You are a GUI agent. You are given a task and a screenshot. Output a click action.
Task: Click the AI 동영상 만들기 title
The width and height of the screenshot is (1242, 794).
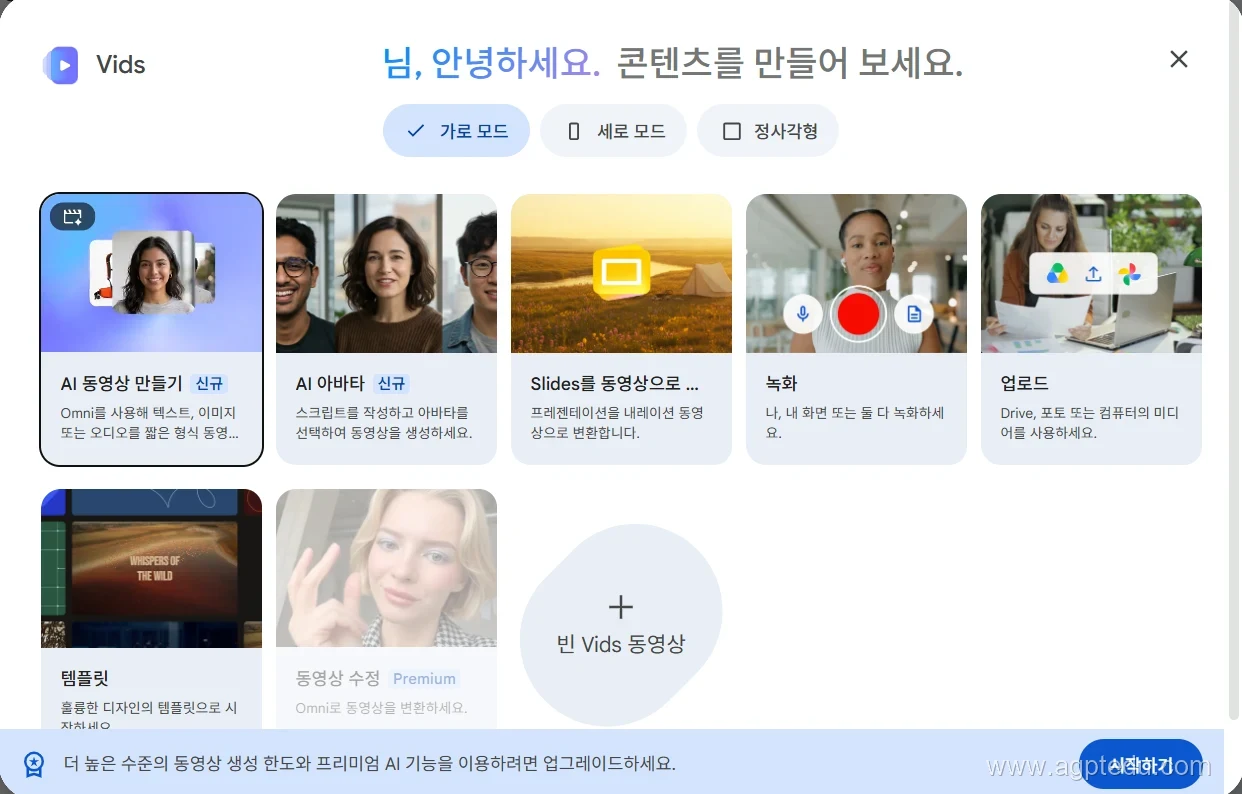tap(121, 384)
